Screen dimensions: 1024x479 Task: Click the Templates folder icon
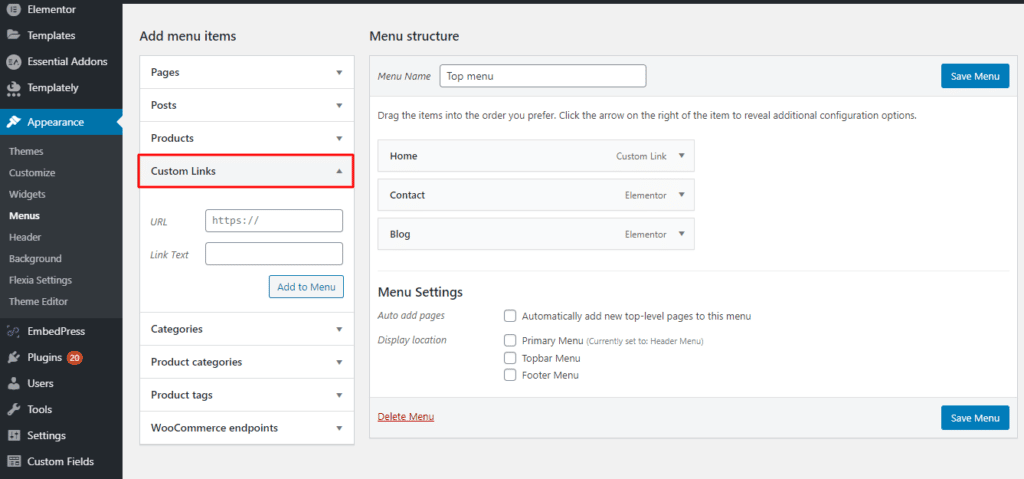point(13,35)
